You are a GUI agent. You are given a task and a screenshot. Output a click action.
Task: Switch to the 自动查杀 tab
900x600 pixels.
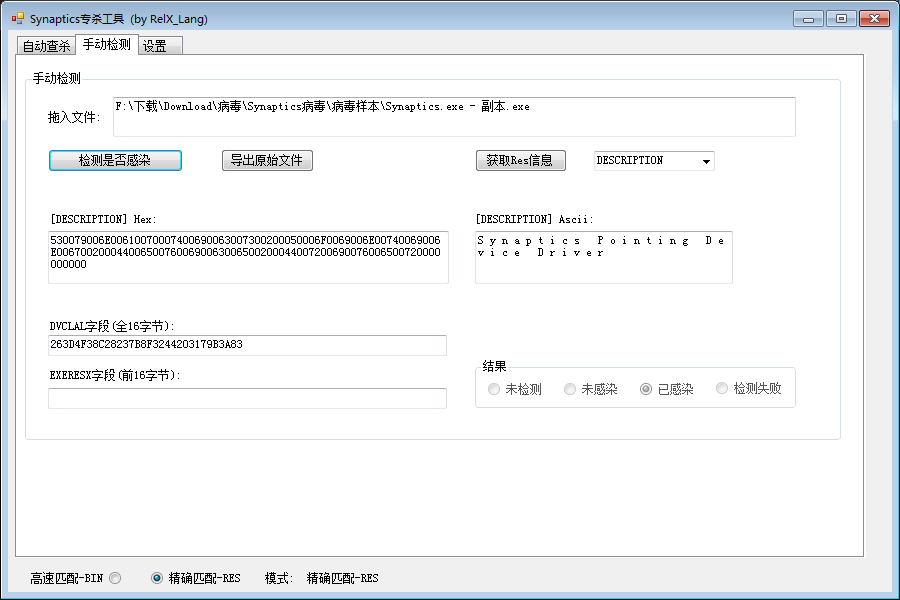point(46,46)
